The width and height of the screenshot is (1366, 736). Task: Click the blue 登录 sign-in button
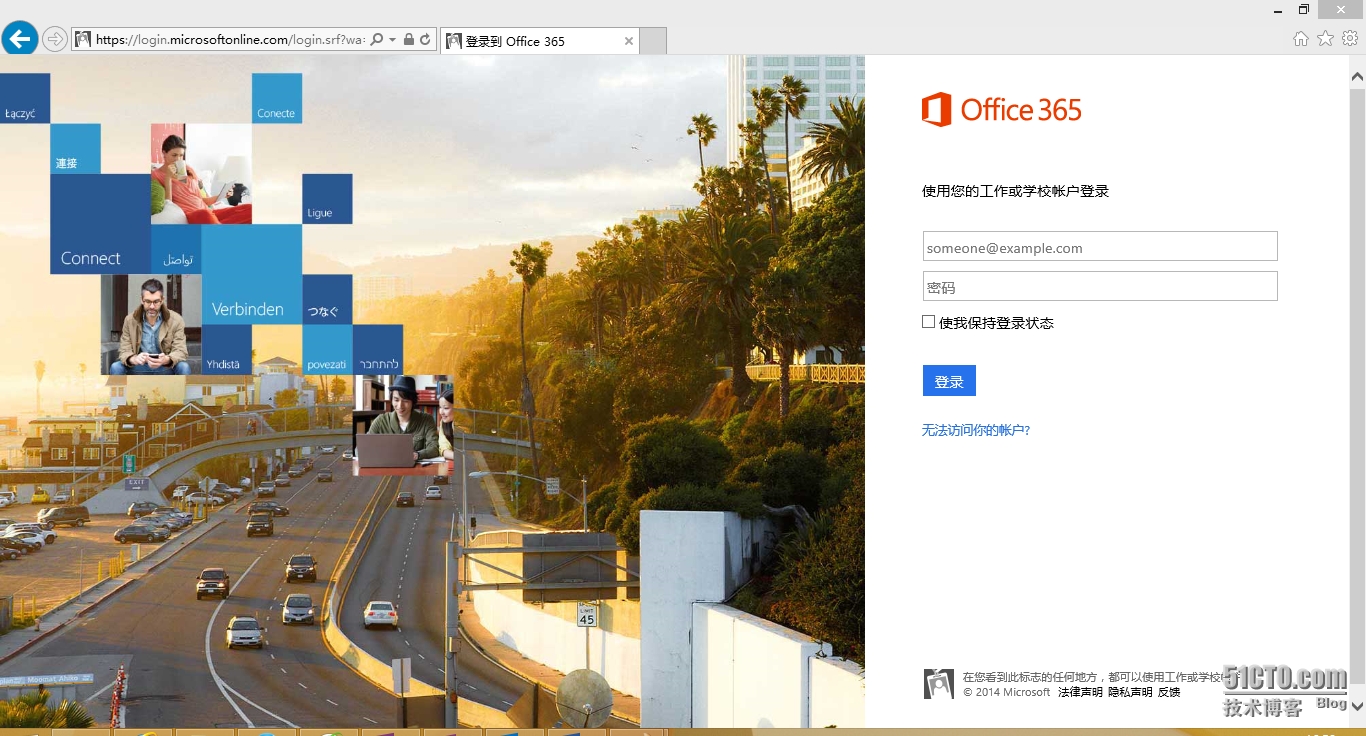click(x=948, y=381)
